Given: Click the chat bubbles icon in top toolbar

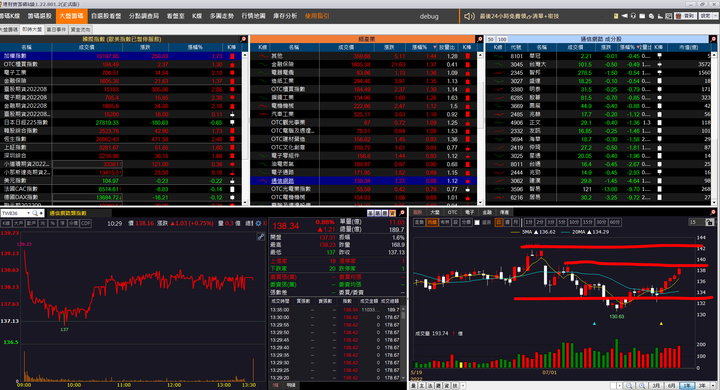Looking at the screenshot, I should (x=652, y=16).
